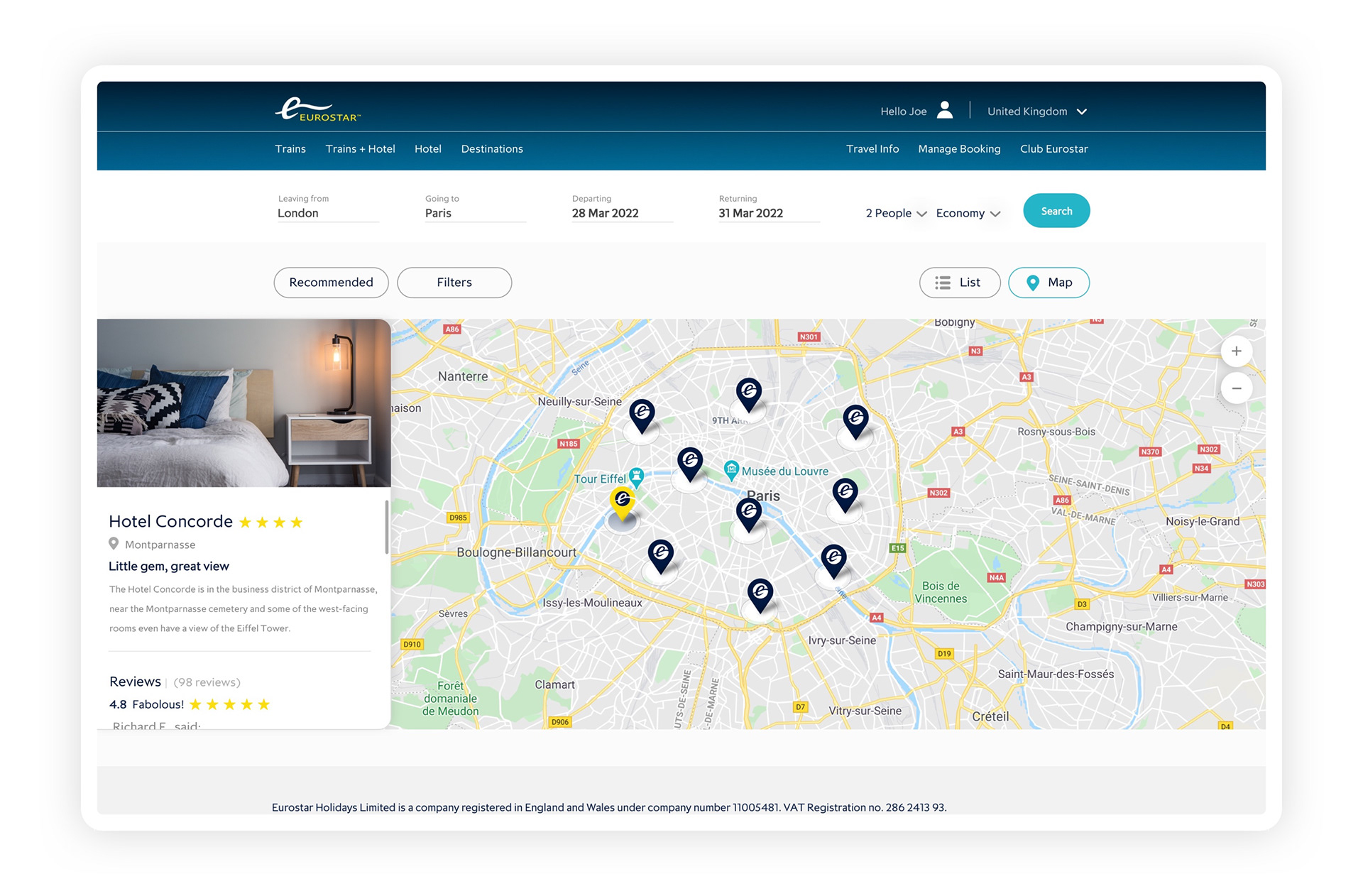Click the hotel card scrollbar
1363x896 pixels.
pyautogui.click(x=387, y=527)
